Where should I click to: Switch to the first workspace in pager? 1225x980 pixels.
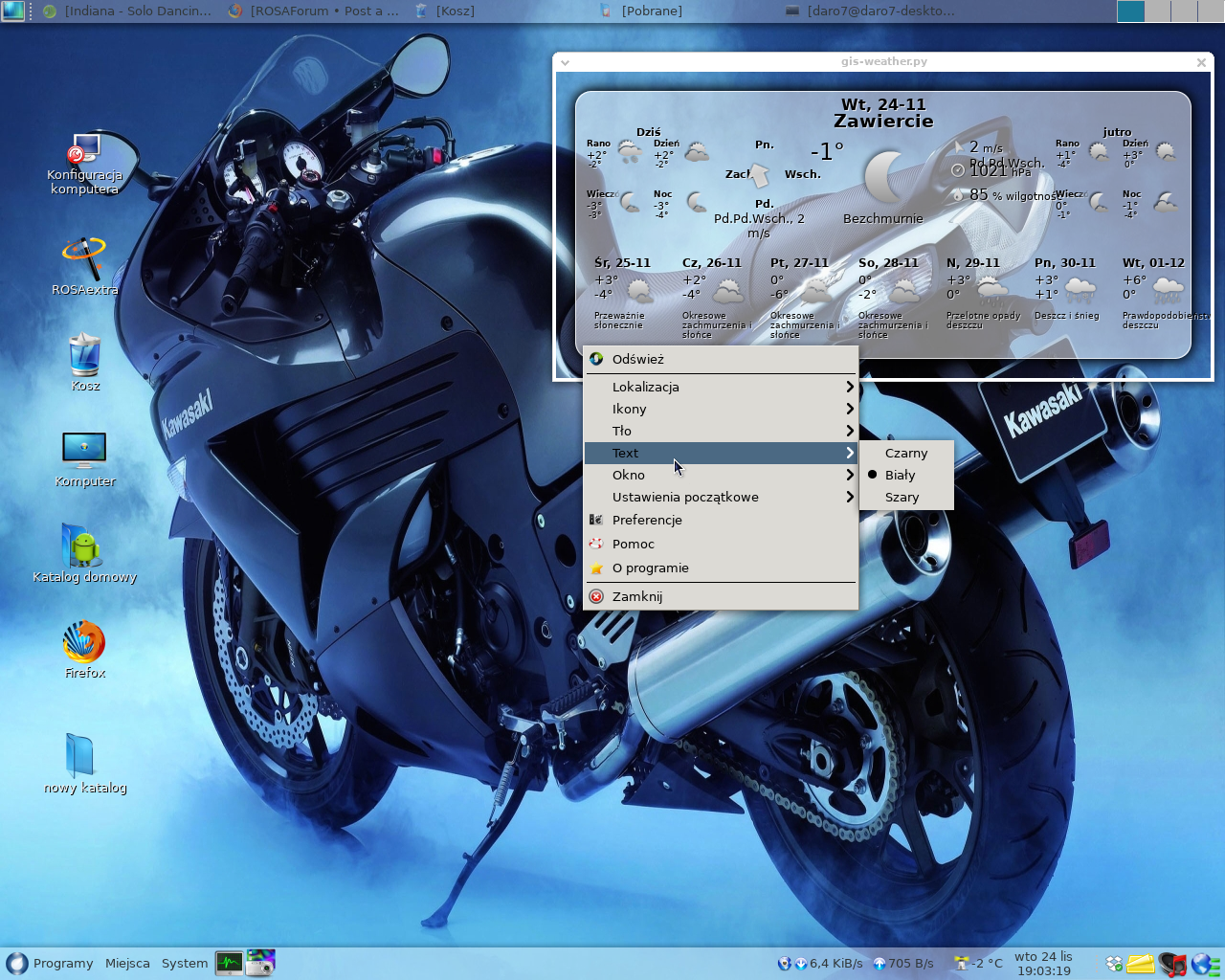pyautogui.click(x=1130, y=11)
